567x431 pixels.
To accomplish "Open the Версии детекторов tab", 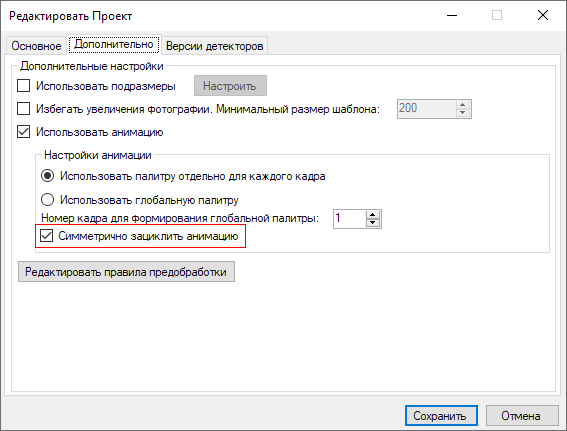I will 214,46.
